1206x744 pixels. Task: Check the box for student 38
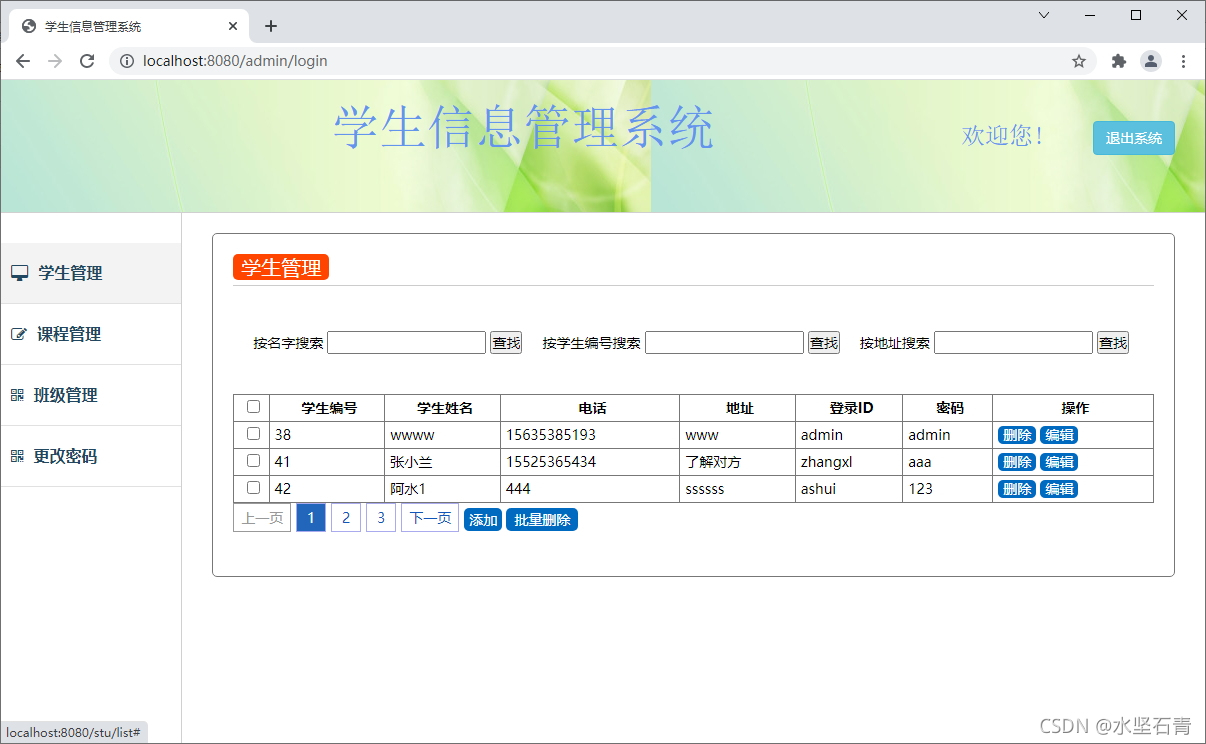pos(253,434)
